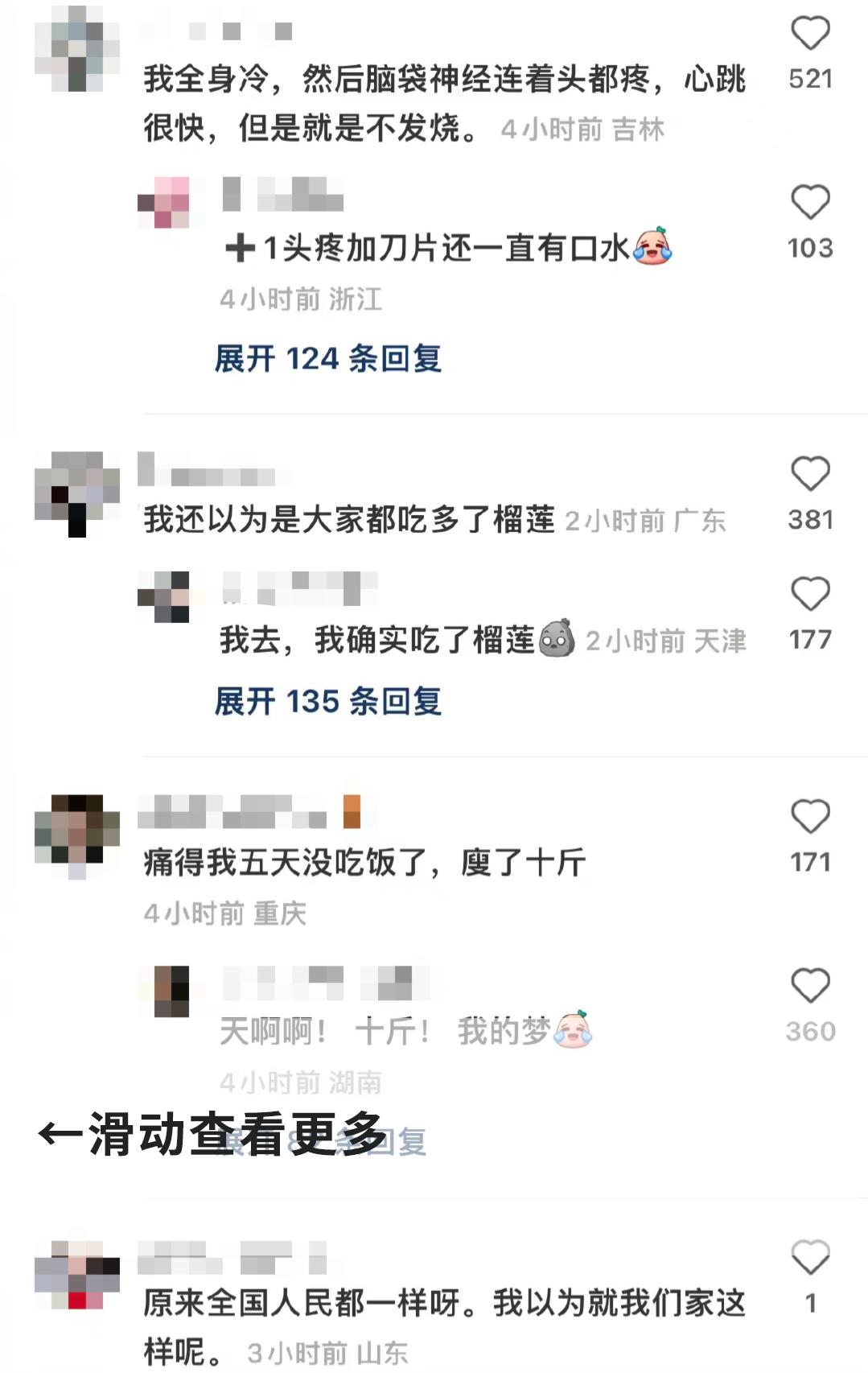This screenshot has height=1373, width=868.
Task: Like the comment with 521 likes
Action: [x=810, y=34]
